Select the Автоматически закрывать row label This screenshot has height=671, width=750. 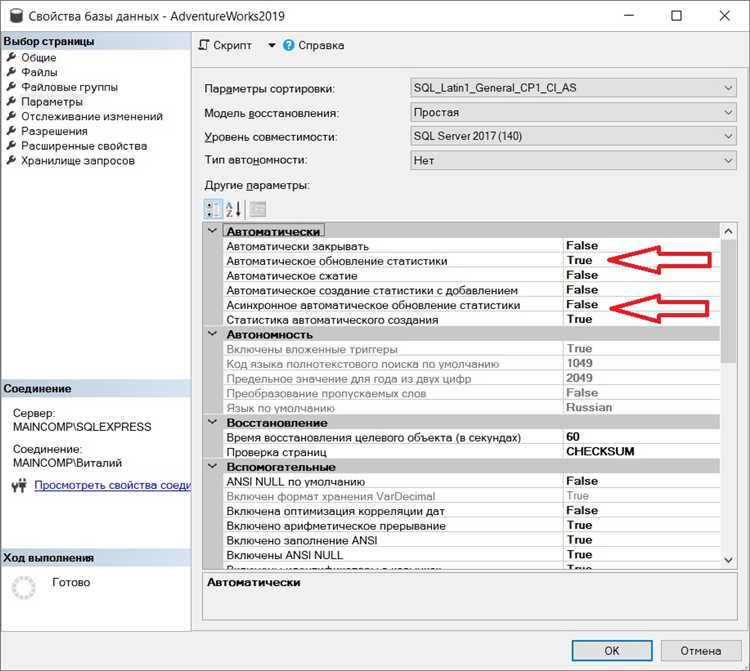pos(298,246)
